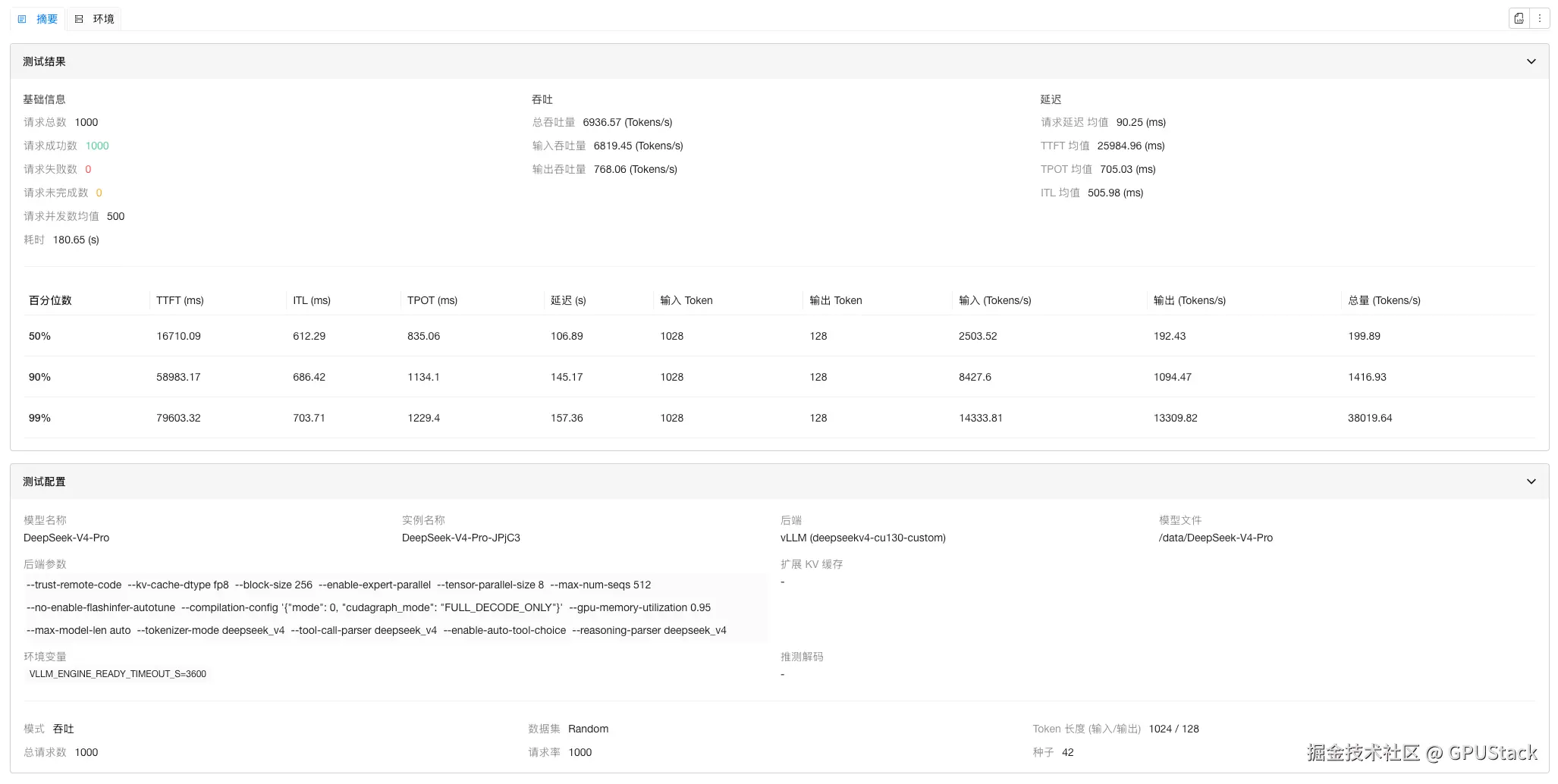Click input throughput cell 2503.52
Image resolution: width=1558 pixels, height=784 pixels.
click(x=978, y=336)
